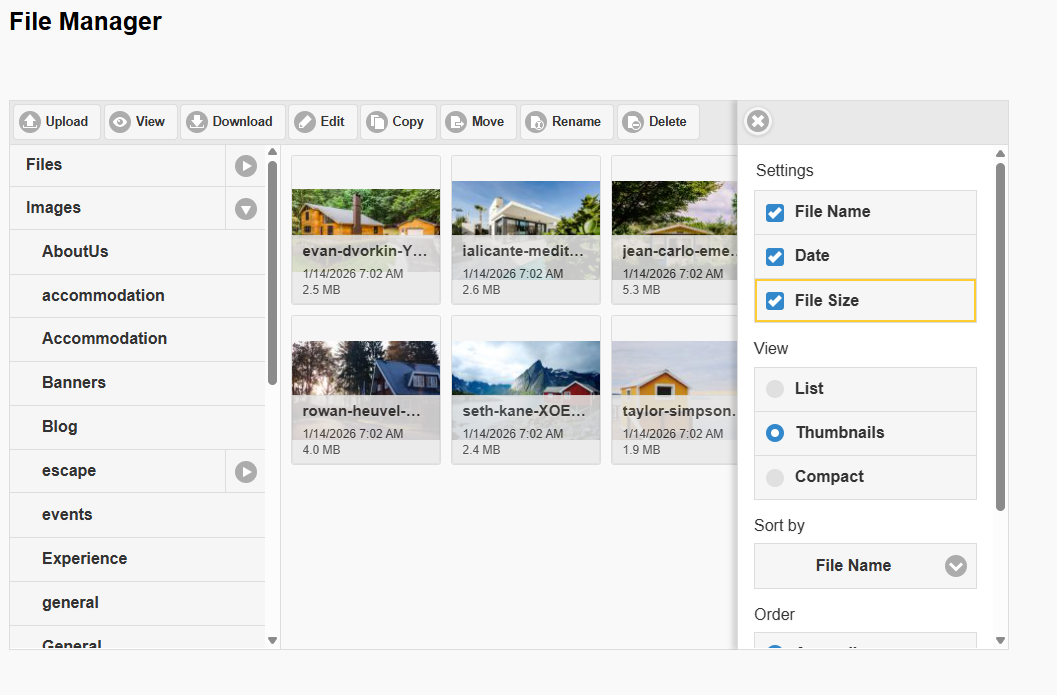
Task: Collapse the Images folder arrow
Action: [x=246, y=209]
